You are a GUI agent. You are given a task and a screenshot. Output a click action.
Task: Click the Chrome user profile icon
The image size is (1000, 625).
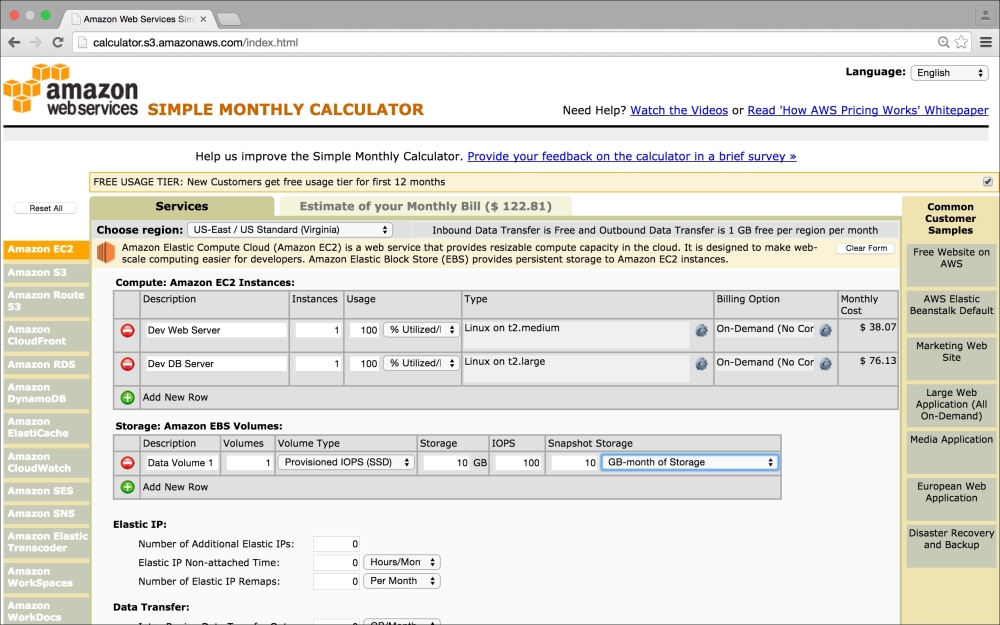pos(985,16)
